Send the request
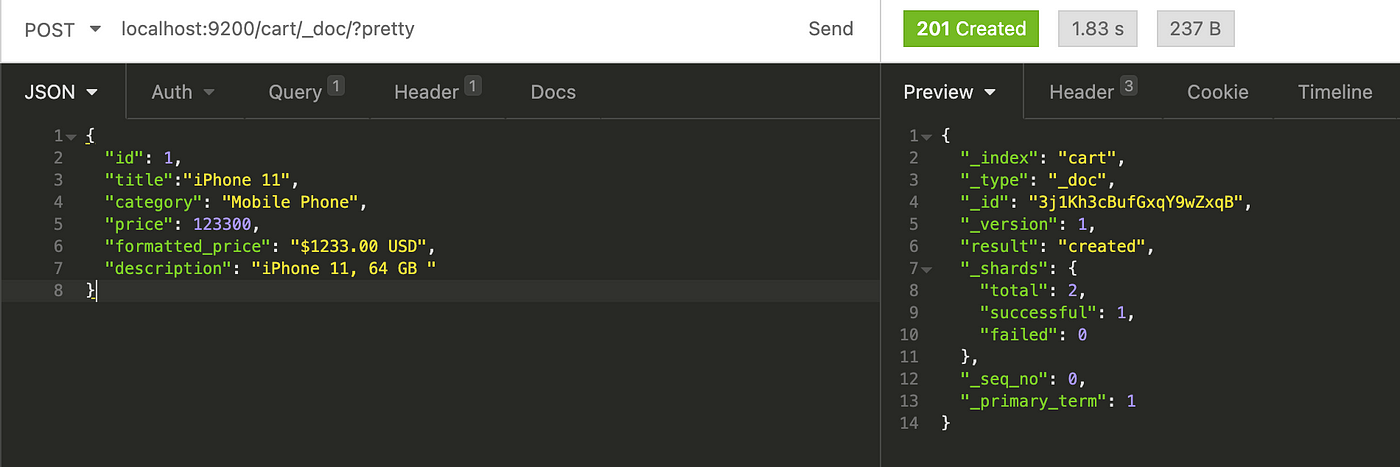Viewport: 1400px width, 467px height. (x=830, y=29)
